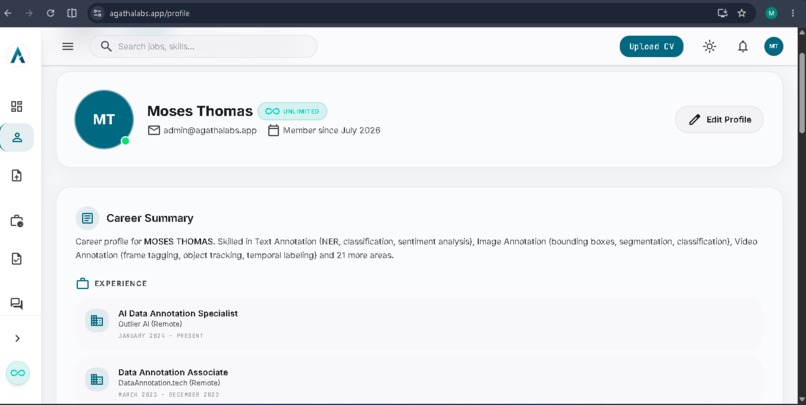Click the large MT profile picture
Image resolution: width=806 pixels, height=405 pixels.
[104, 119]
